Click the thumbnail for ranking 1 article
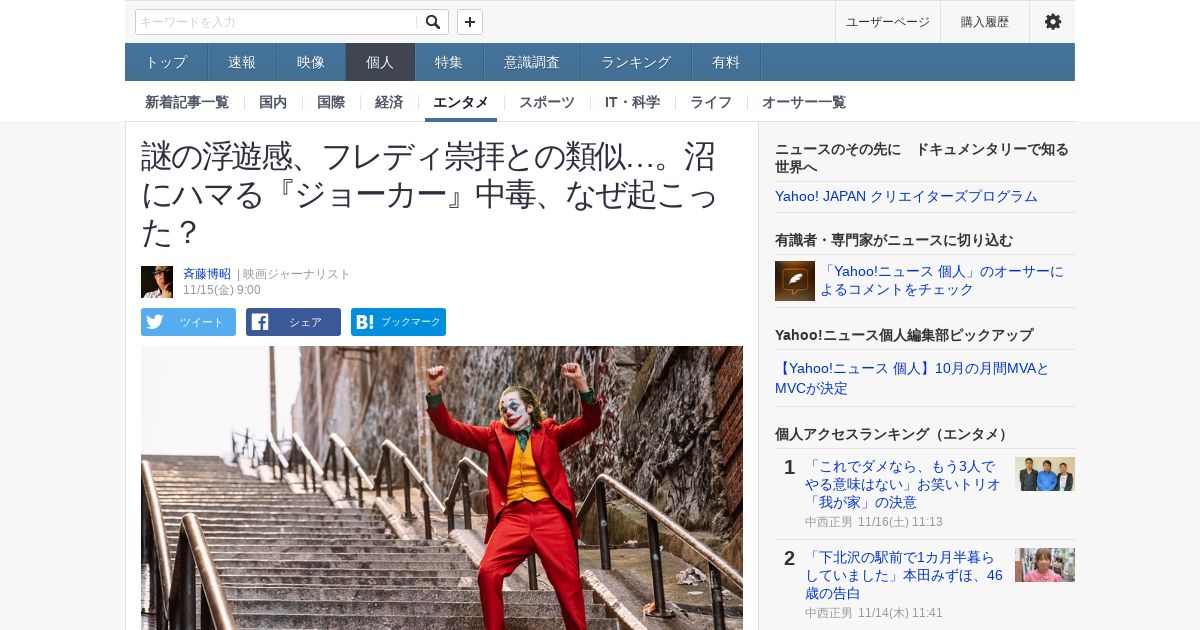The image size is (1200, 630). [x=1045, y=474]
